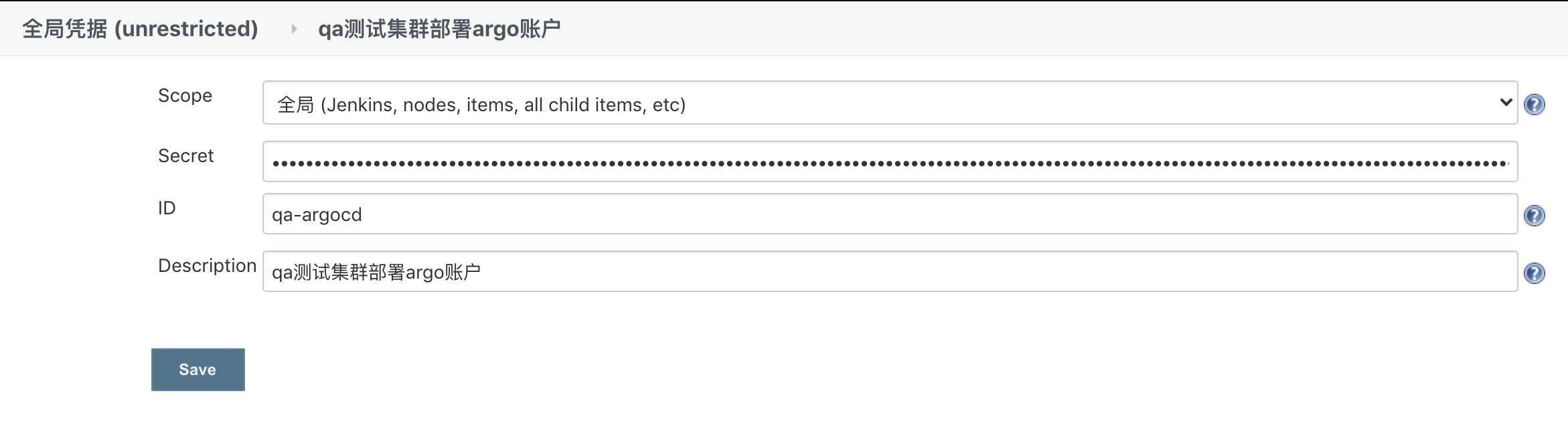Expand the breadcrumb menu after 全局凭据
Viewport: 1568px width, 430px height.
[294, 29]
